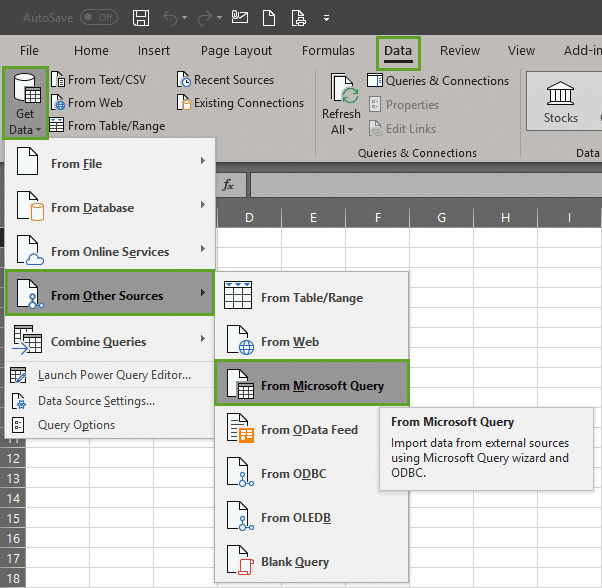Select From Microsoft Query
The height and width of the screenshot is (588, 602).
pos(312,383)
